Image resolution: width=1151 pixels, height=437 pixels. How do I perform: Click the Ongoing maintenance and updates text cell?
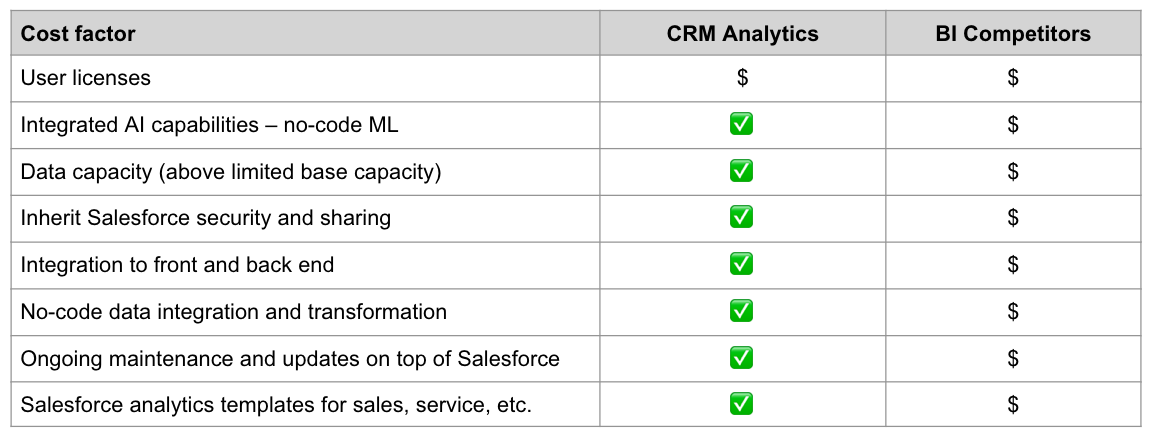[x=290, y=357]
